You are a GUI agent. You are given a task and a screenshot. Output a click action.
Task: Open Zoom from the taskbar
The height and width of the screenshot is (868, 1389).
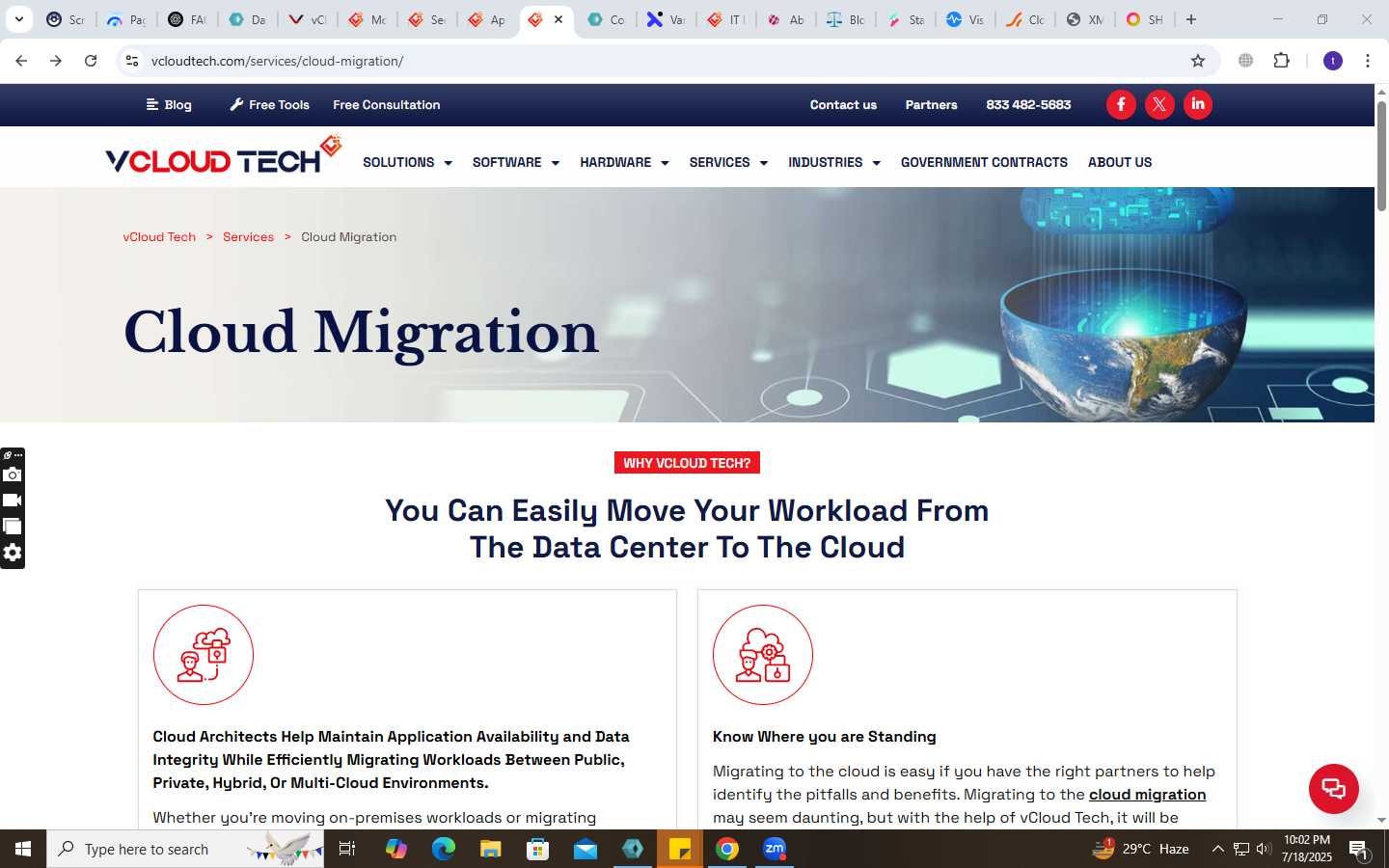pos(775,849)
